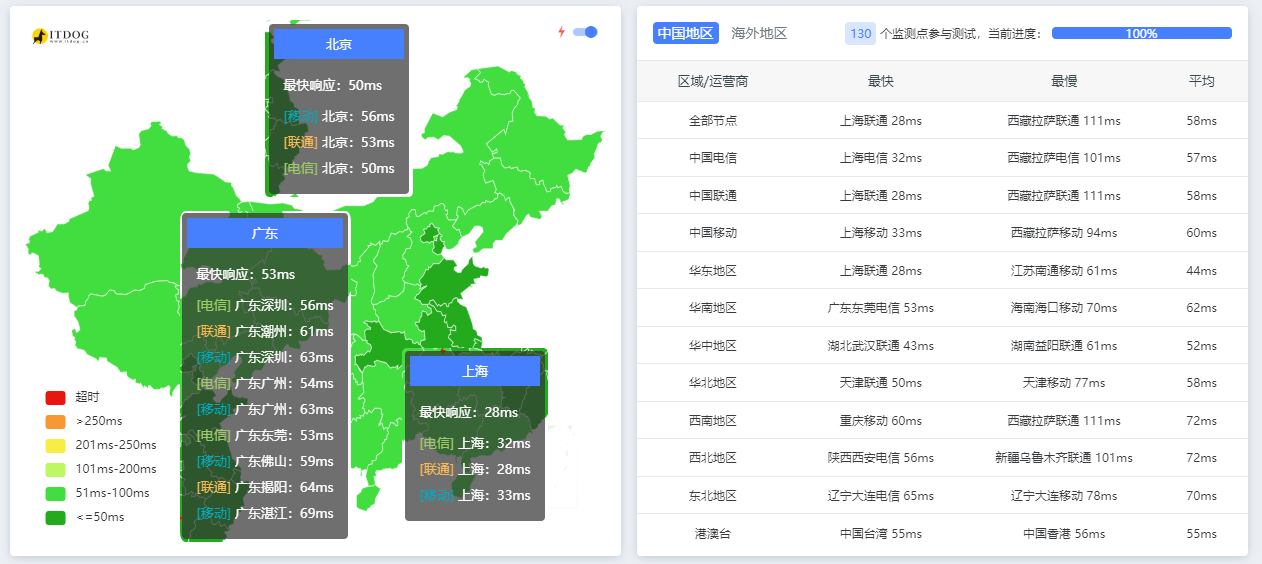1262x564 pixels.
Task: Select the dark green <=50ms legend marker
Action: pos(56,517)
